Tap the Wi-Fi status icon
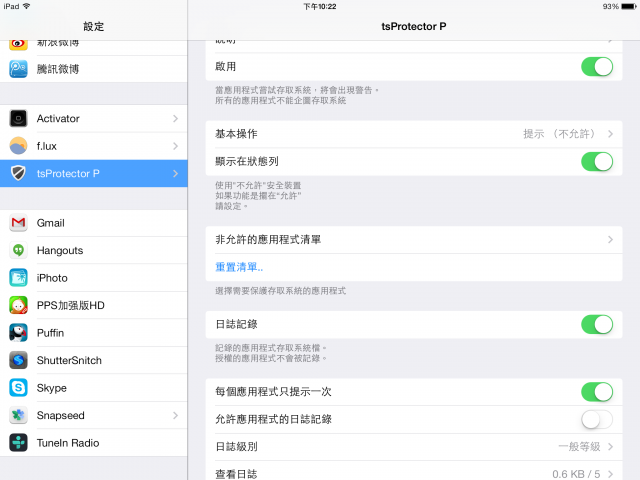 (x=27, y=6)
